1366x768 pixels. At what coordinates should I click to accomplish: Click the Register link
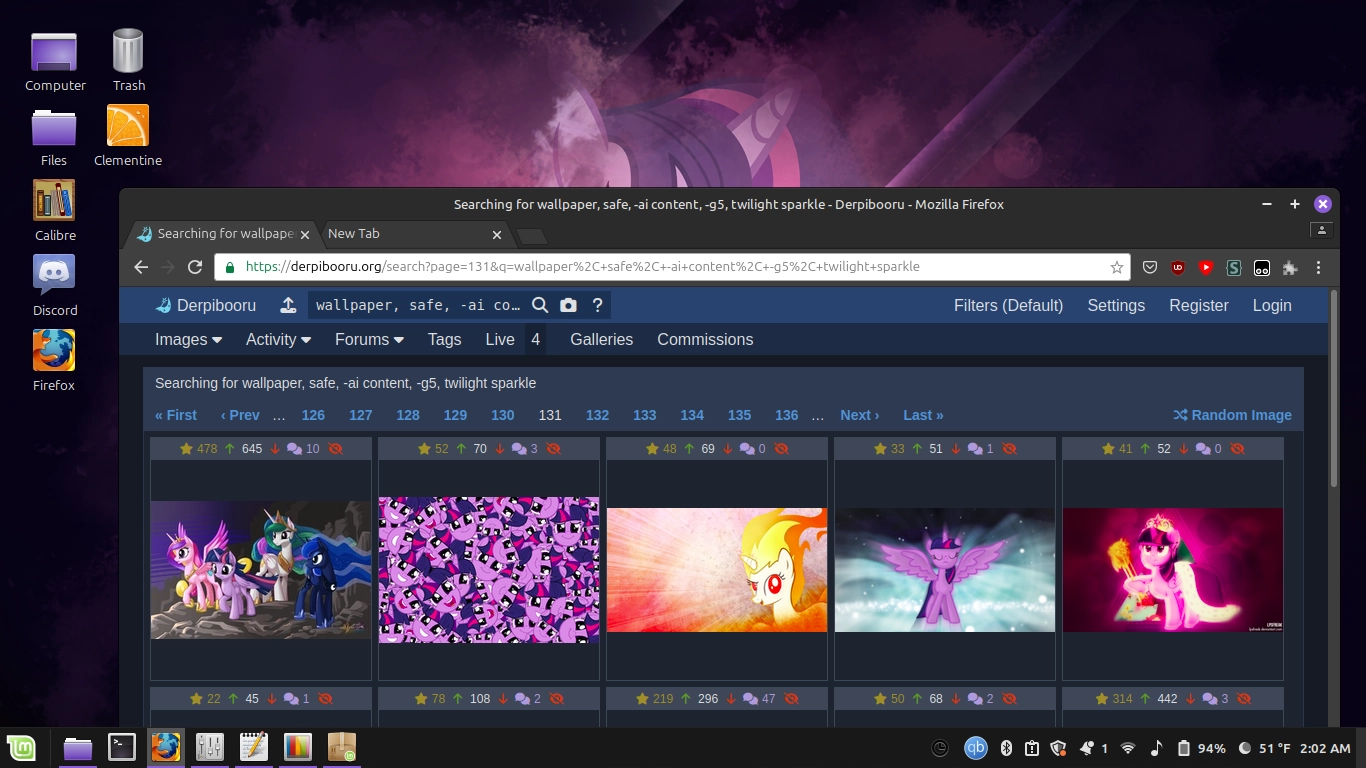pos(1199,305)
